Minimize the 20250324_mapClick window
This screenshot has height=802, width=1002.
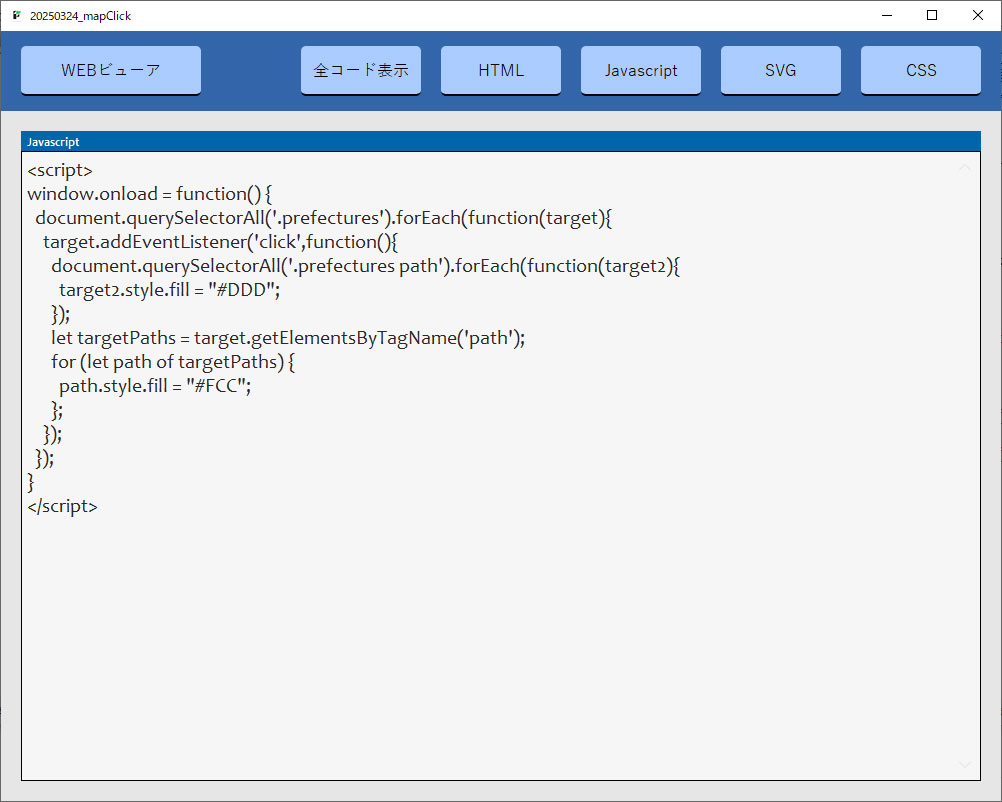click(x=886, y=15)
